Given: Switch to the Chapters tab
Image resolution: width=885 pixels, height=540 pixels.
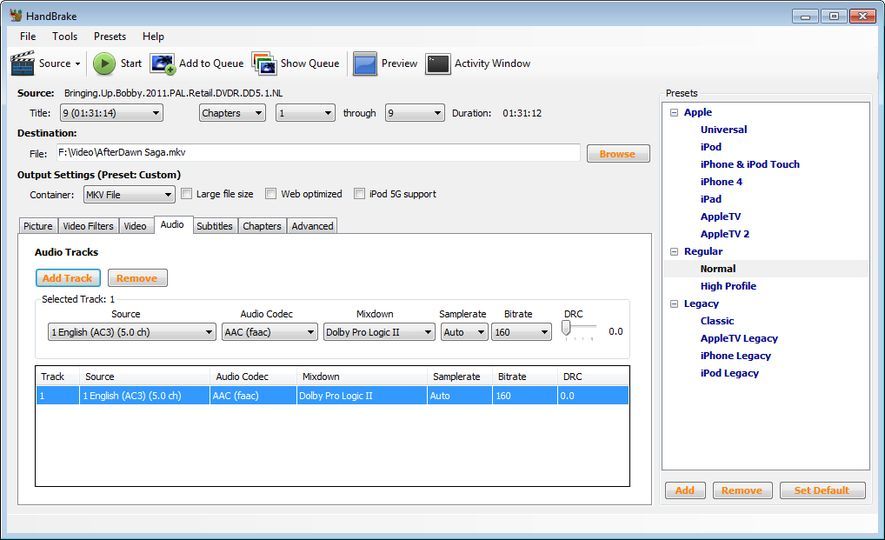Looking at the screenshot, I should (x=262, y=226).
